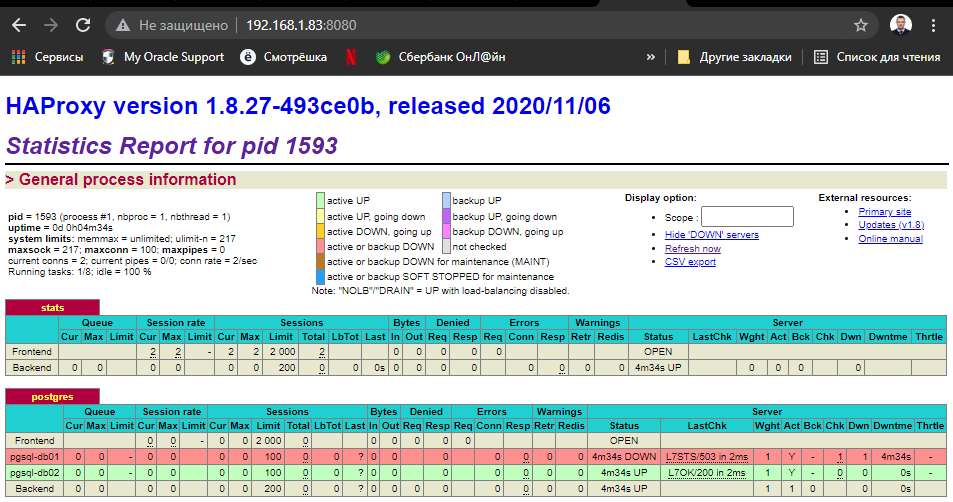Screen dimensions: 953x502
Task: Click the browser forward arrow
Action: tap(51, 25)
